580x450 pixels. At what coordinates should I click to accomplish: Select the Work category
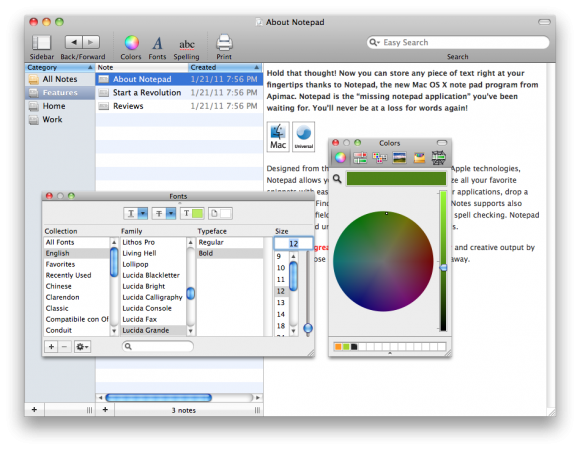tap(60, 119)
